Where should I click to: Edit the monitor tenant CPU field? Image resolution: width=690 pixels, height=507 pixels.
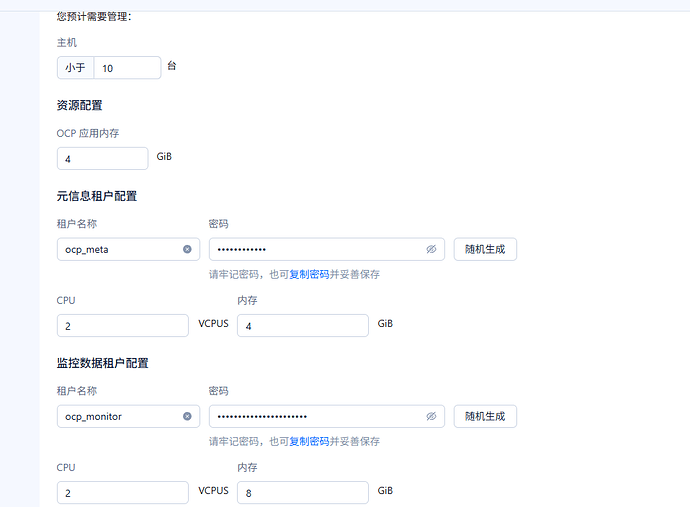123,492
